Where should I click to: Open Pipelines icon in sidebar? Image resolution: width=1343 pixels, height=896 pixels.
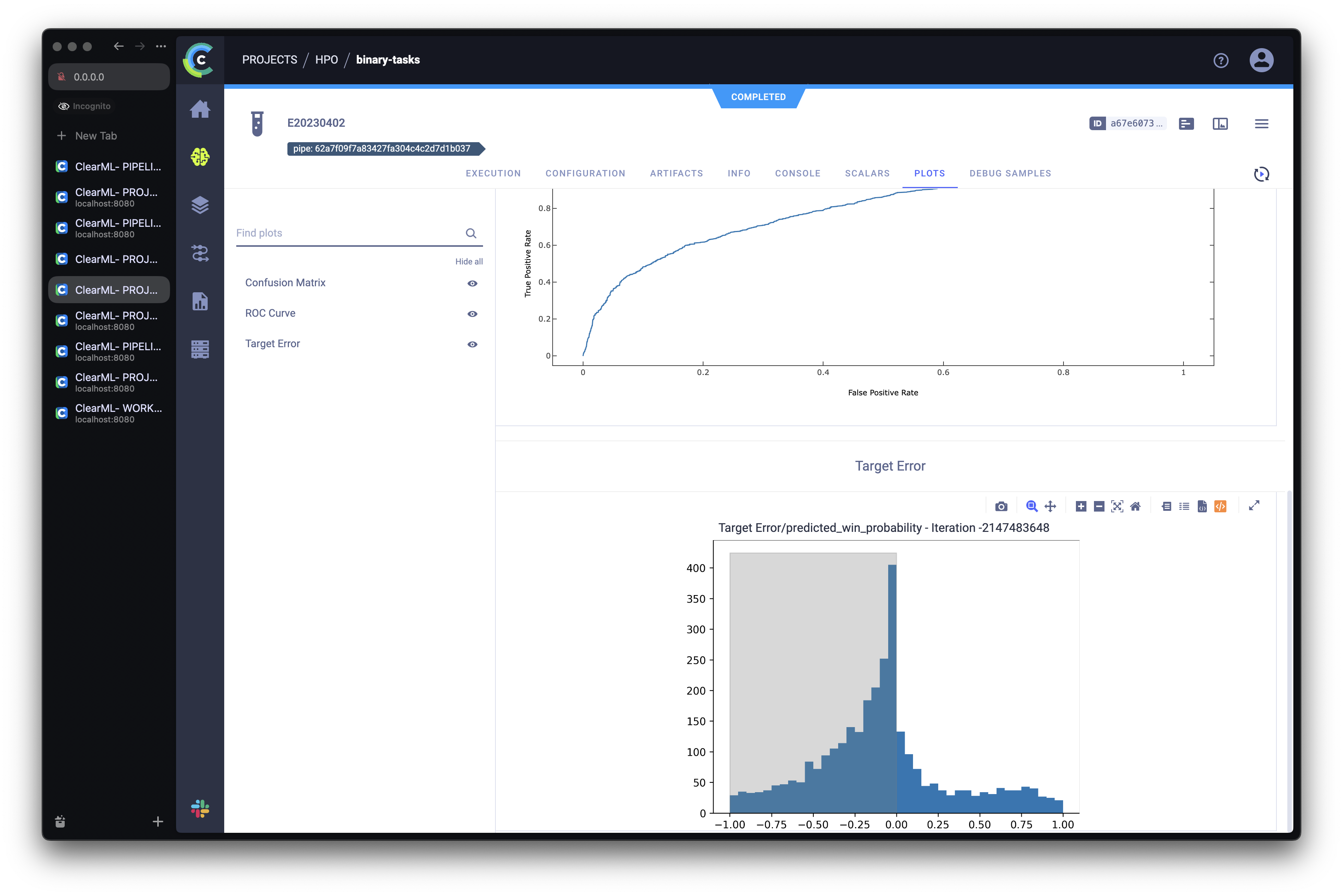click(x=200, y=252)
